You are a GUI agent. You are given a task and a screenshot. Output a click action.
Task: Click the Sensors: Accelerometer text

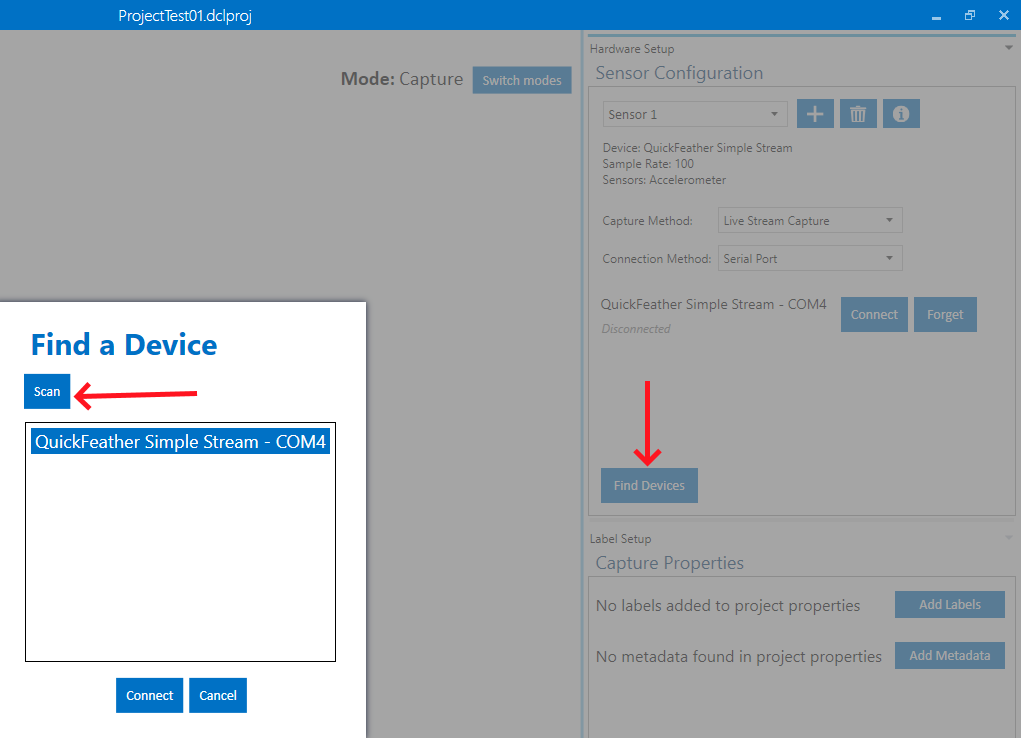pyautogui.click(x=664, y=180)
